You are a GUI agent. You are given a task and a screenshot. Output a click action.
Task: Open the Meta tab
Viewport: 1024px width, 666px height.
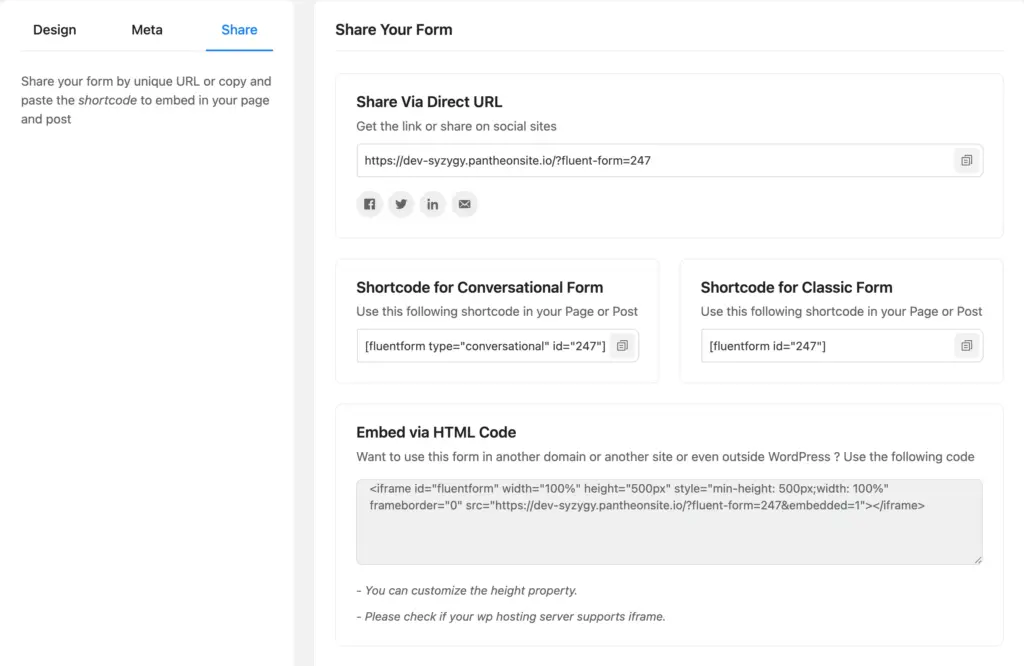pyautogui.click(x=146, y=30)
